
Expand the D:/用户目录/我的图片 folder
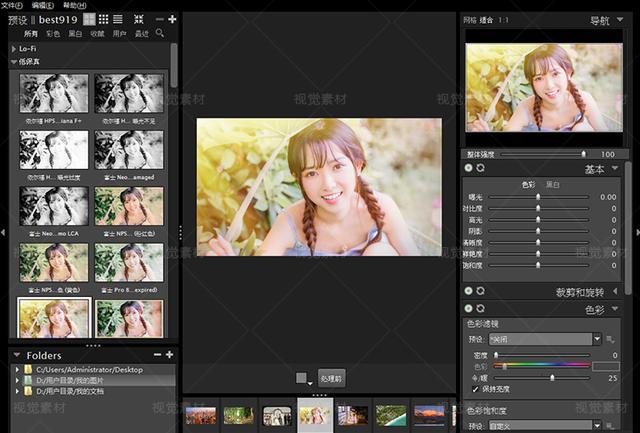[x=17, y=380]
